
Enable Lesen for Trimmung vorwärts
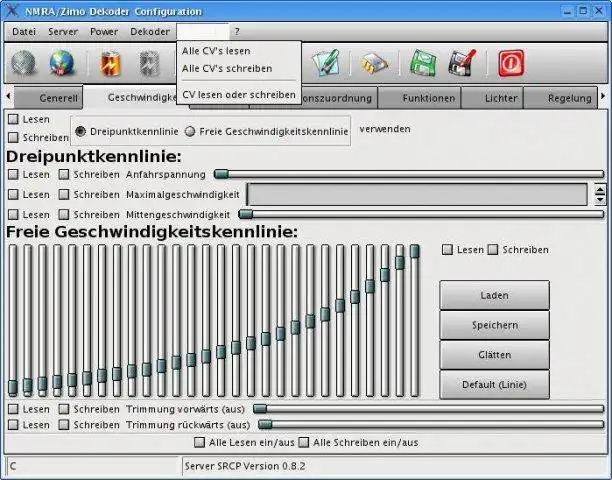(13, 409)
